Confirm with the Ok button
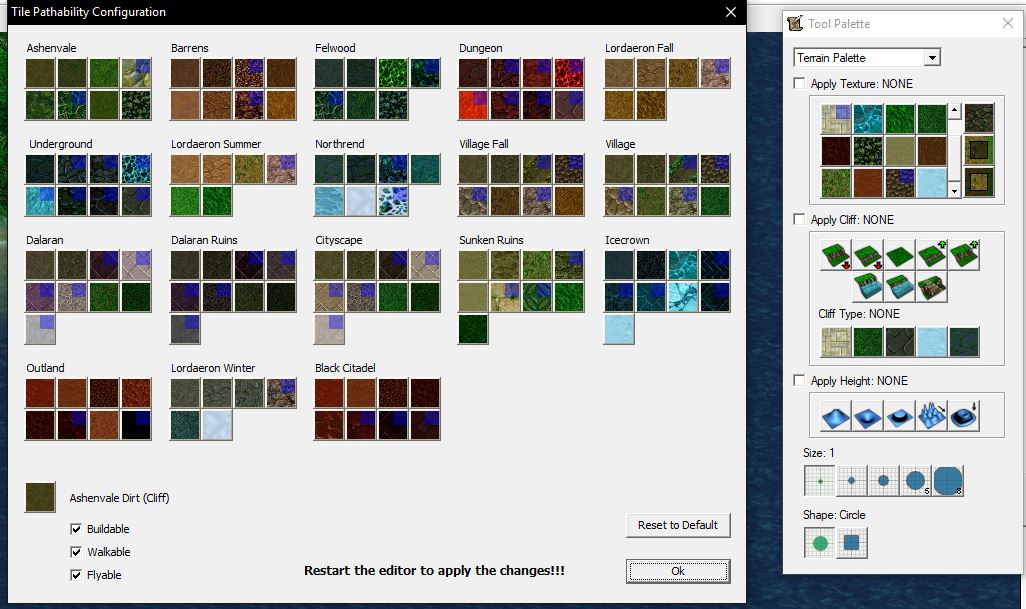 click(x=678, y=571)
